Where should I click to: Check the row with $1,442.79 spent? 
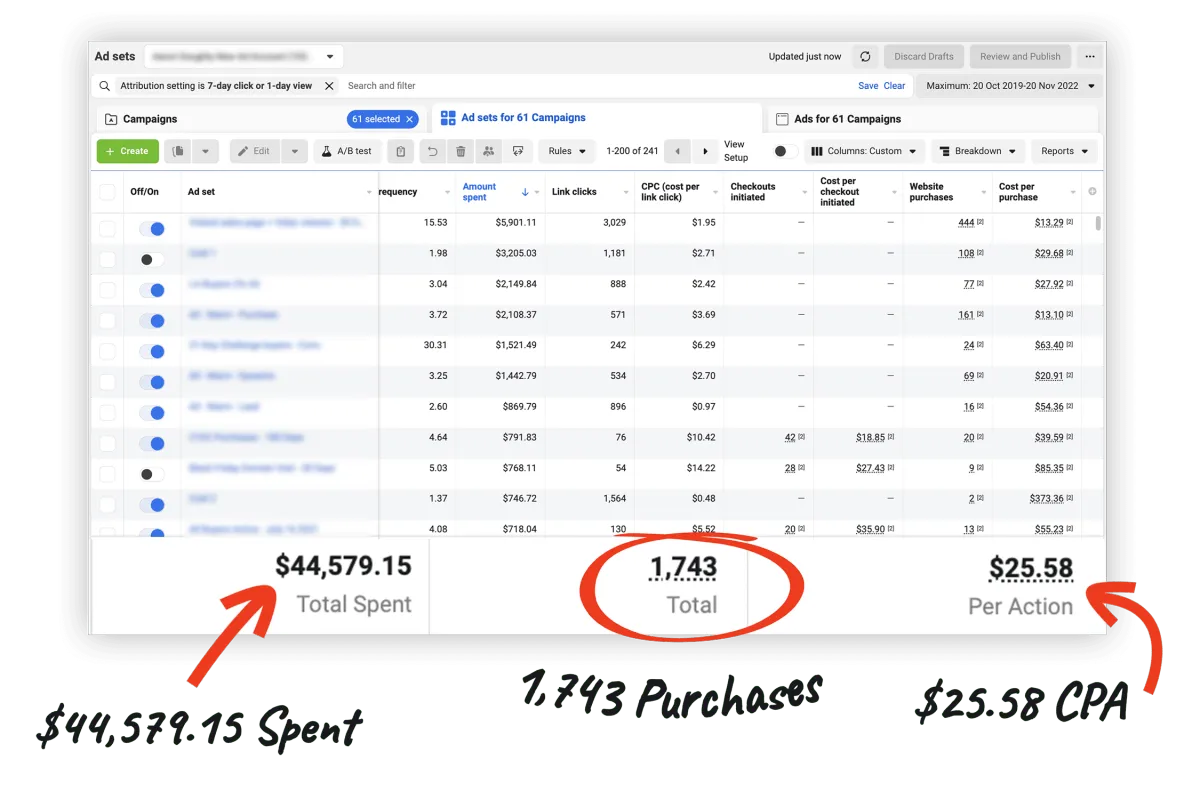(107, 382)
